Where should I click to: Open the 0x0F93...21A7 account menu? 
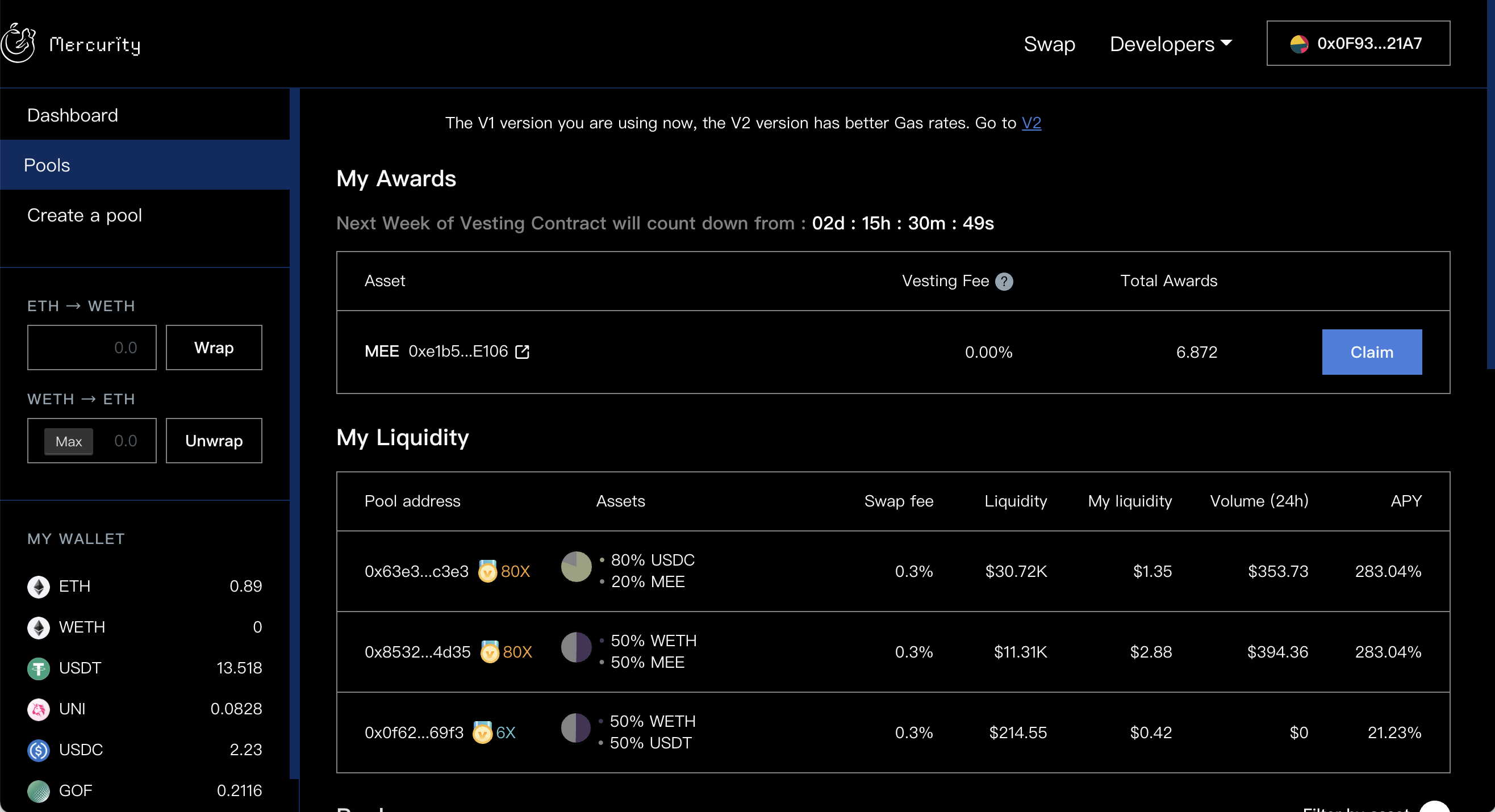pyautogui.click(x=1358, y=44)
